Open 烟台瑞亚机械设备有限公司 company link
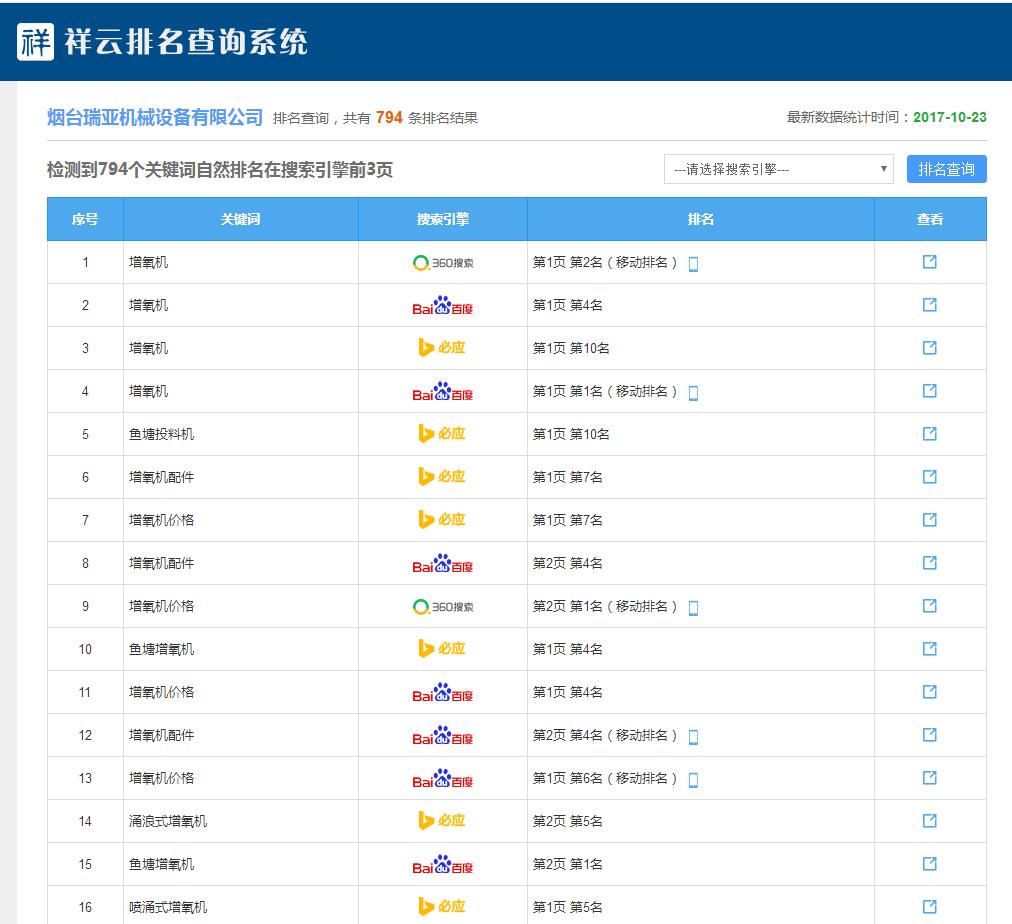 click(x=155, y=117)
